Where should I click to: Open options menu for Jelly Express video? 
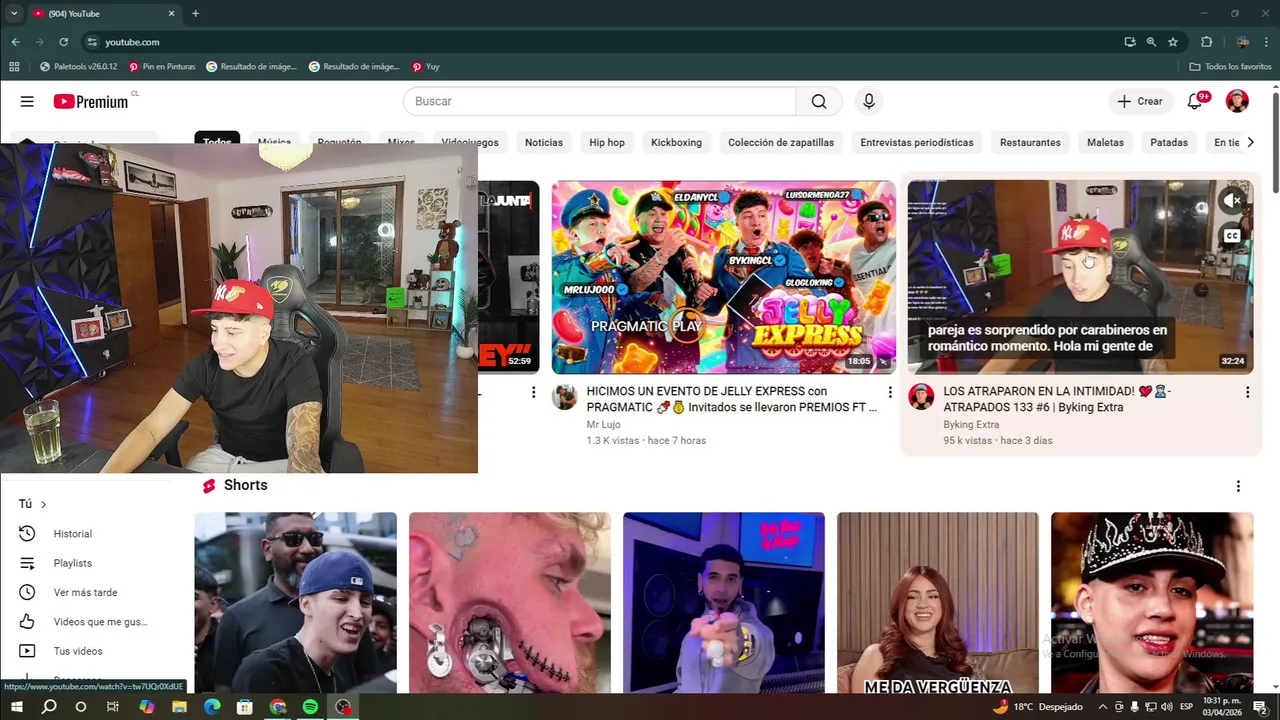click(890, 392)
